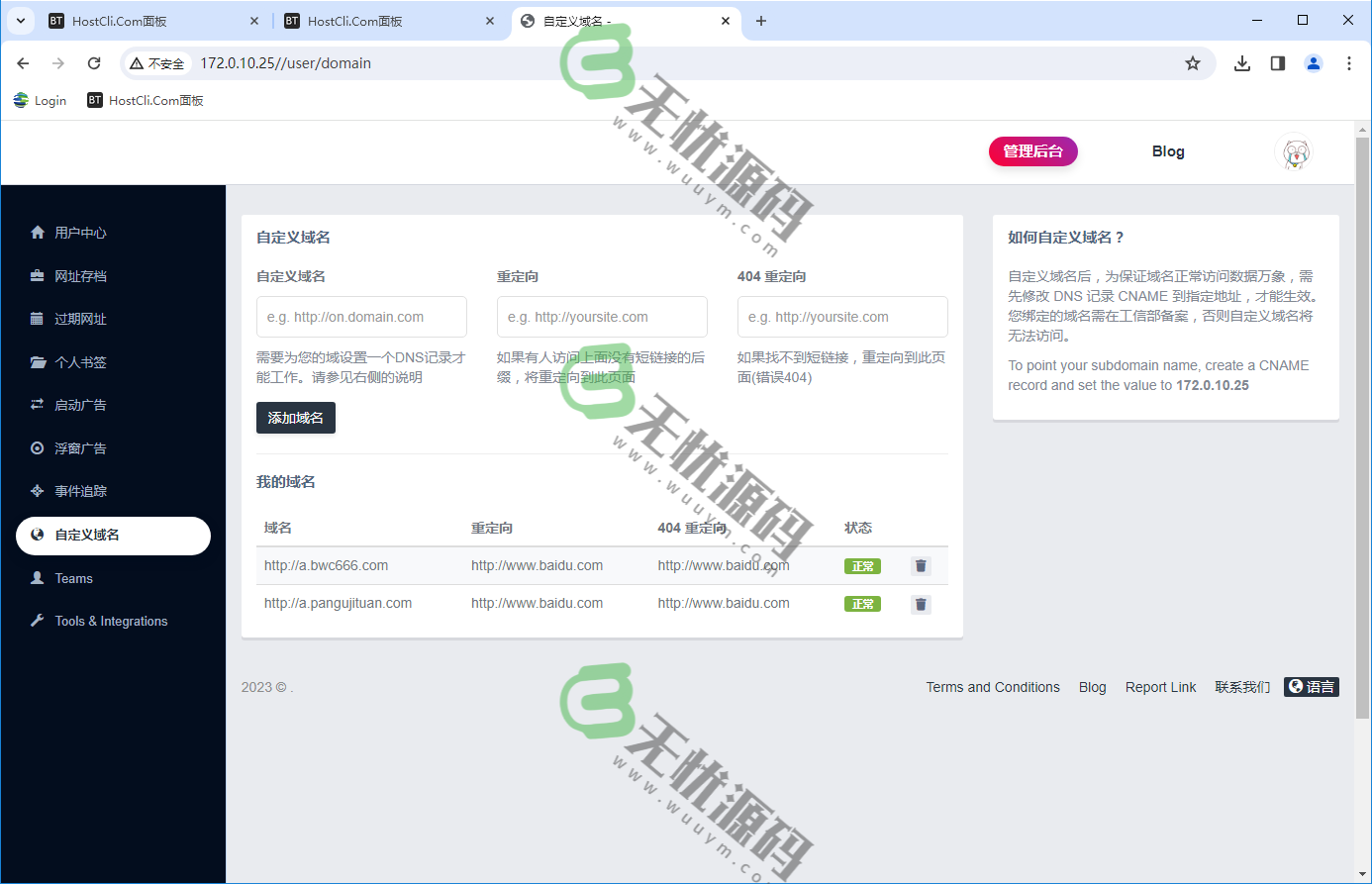The height and width of the screenshot is (884, 1372).
Task: Open 用户中心 in the sidebar
Action: point(80,233)
